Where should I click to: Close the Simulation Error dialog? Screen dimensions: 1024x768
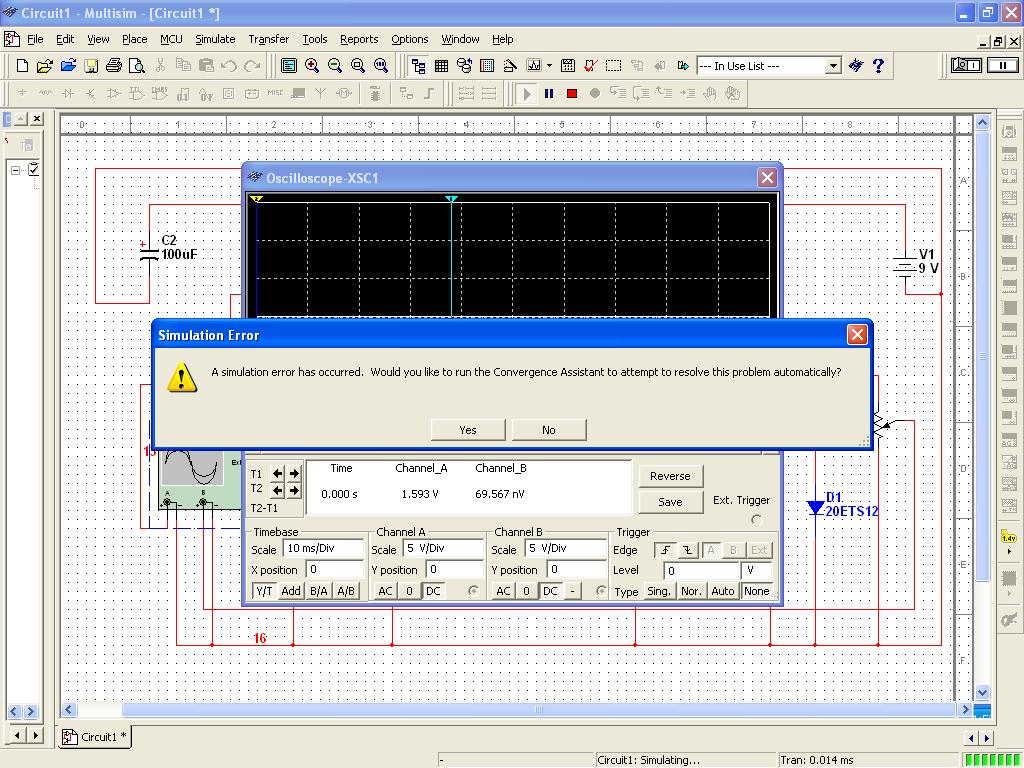coord(857,334)
